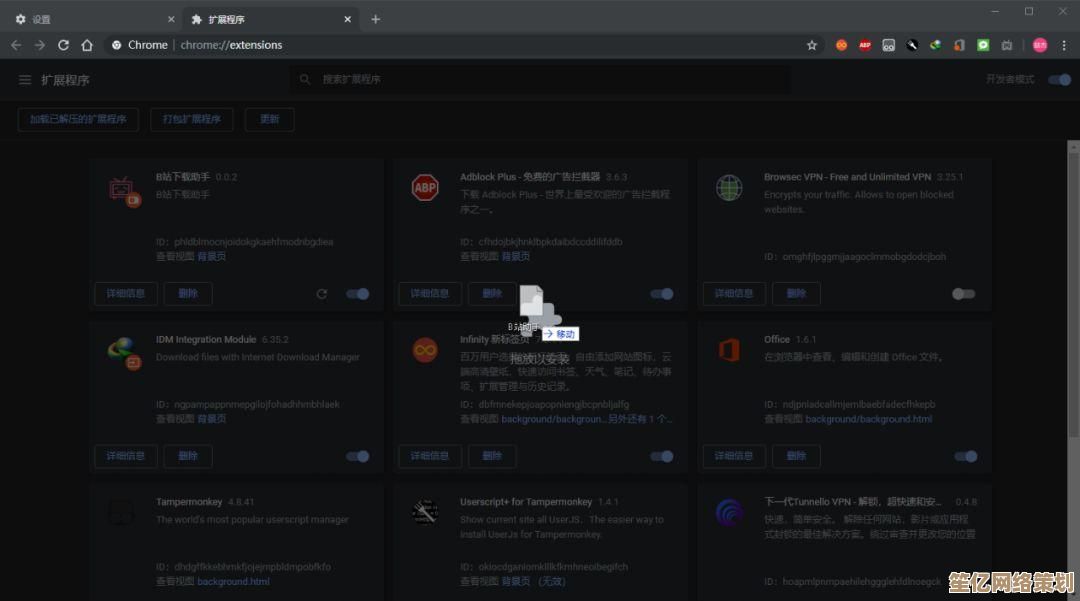Viewport: 1080px width, 601px height.
Task: Bookmark this page with the star icon
Action: tap(812, 45)
